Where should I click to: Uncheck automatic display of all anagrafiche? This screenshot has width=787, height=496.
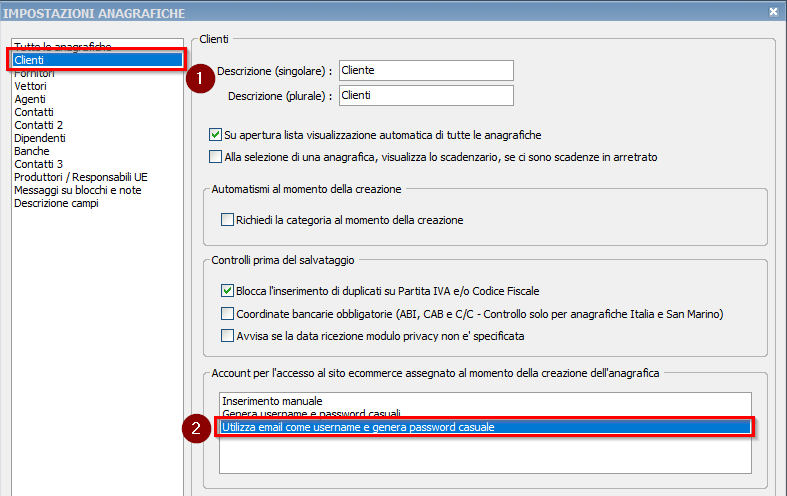tap(216, 134)
